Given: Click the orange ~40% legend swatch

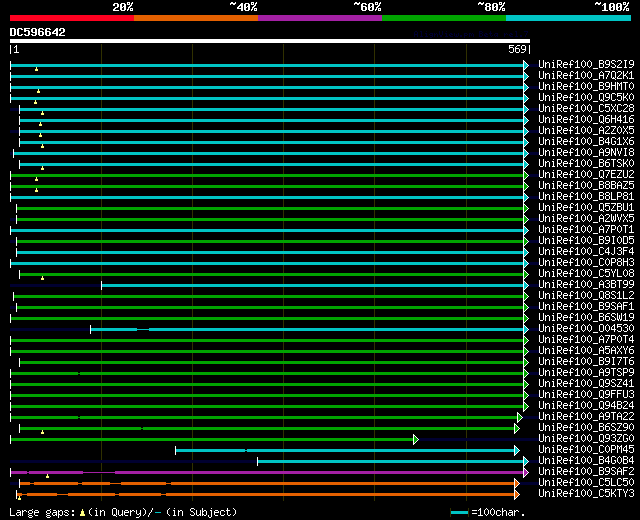Looking at the screenshot, I should (x=196, y=18).
